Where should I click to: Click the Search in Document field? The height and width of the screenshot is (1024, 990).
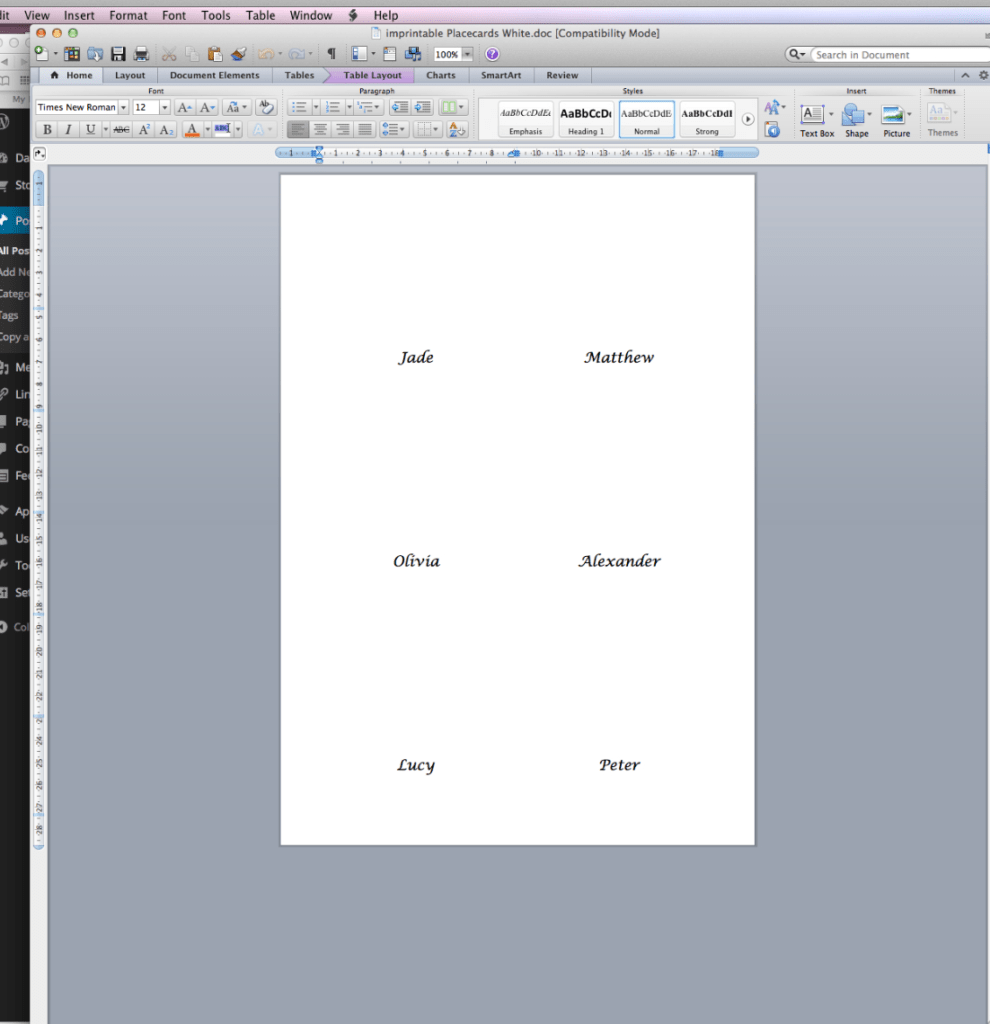point(898,55)
